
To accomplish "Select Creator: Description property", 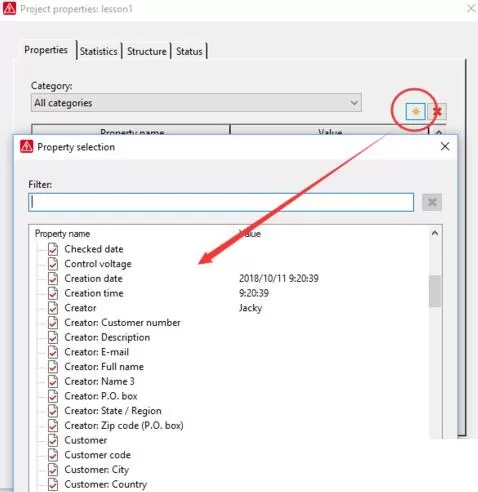I will (107, 337).
